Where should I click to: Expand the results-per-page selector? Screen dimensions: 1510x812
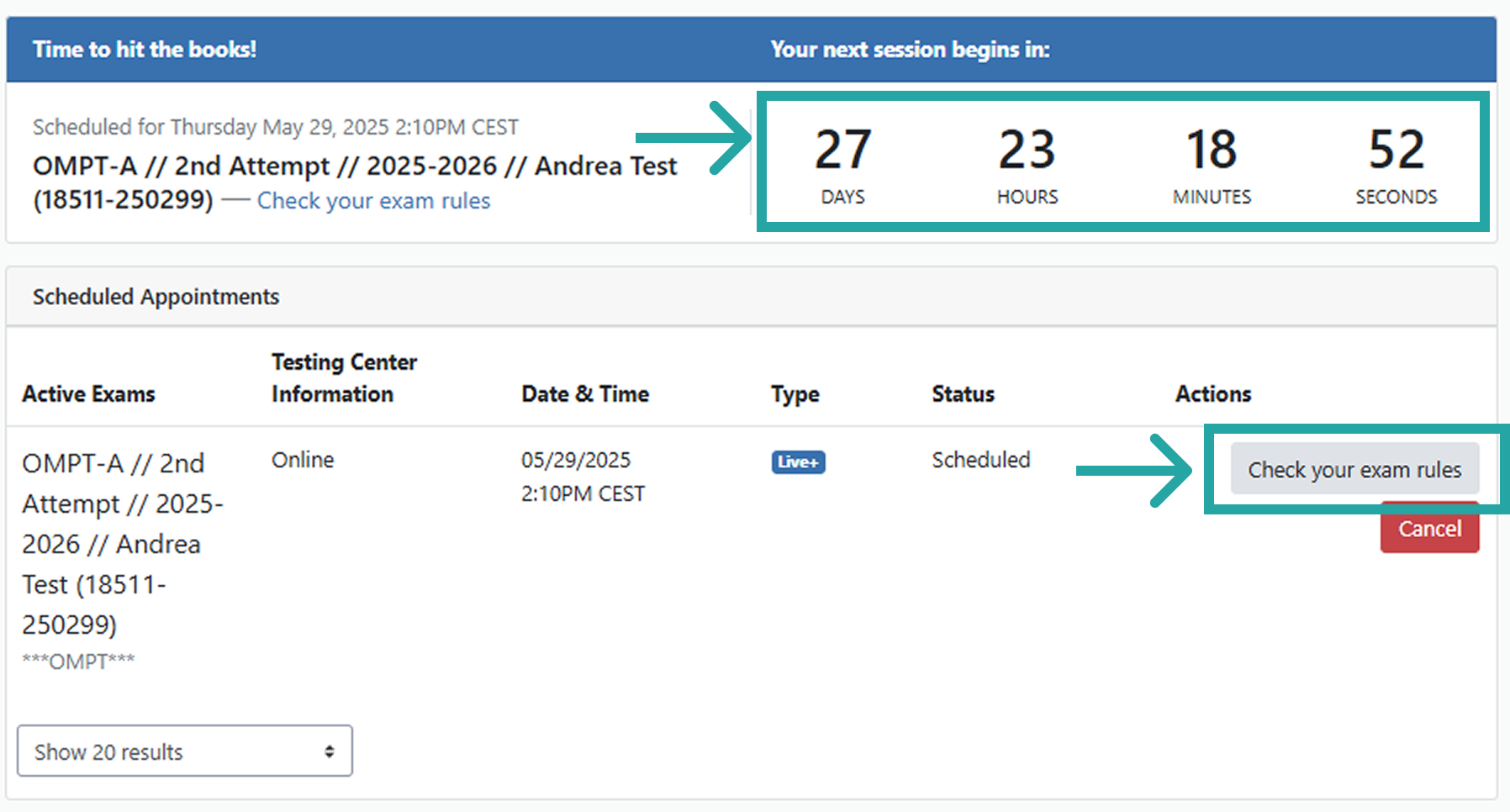click(184, 751)
